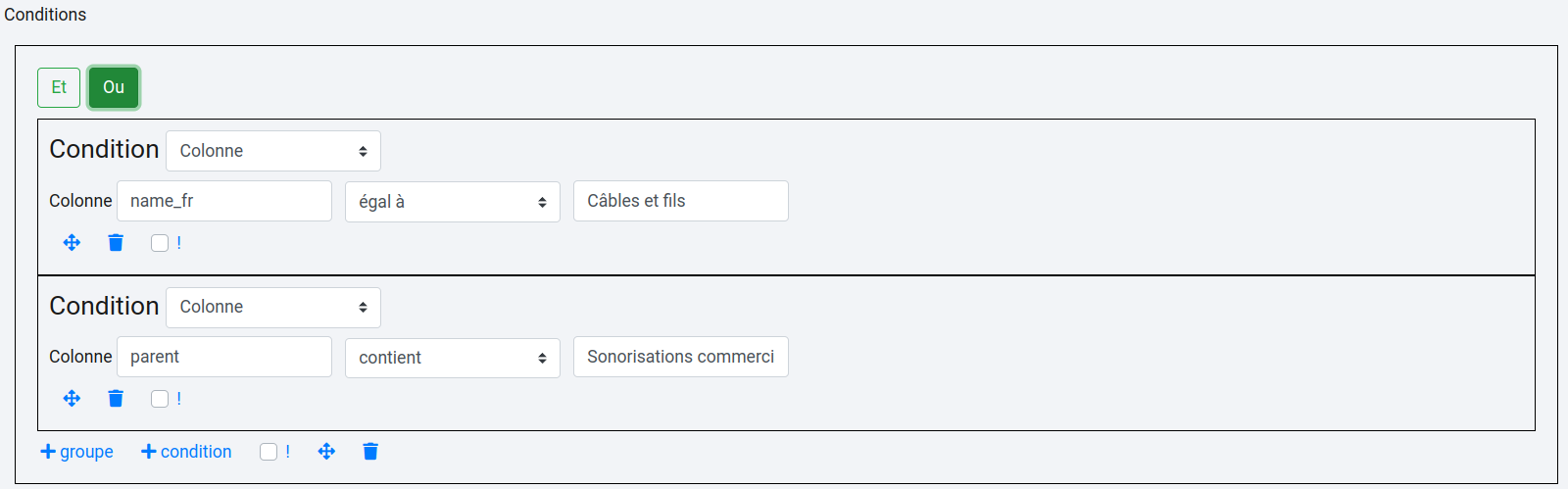
Task: Select the 'Et' logical operator
Action: [59, 87]
